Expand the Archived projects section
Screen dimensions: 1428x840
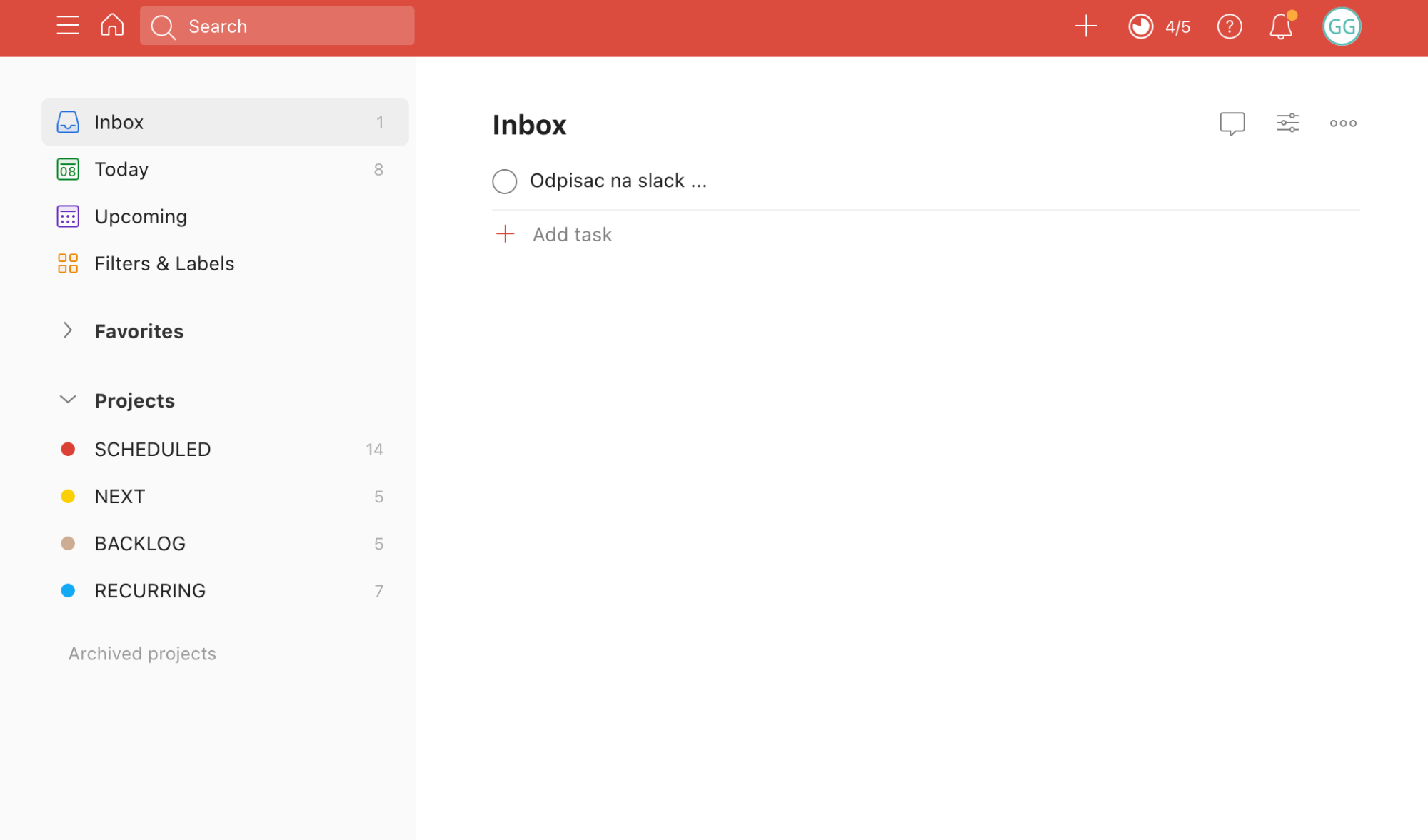click(141, 652)
